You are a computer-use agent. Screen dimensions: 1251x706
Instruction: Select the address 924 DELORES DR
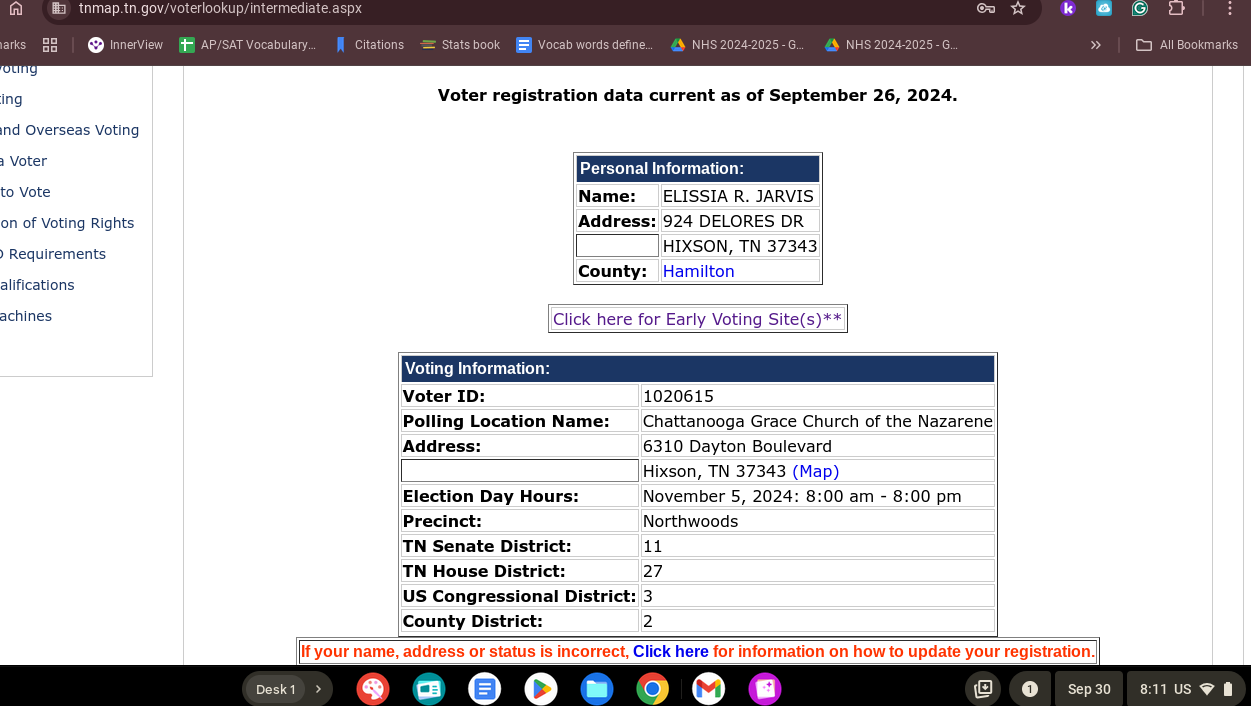pos(733,221)
